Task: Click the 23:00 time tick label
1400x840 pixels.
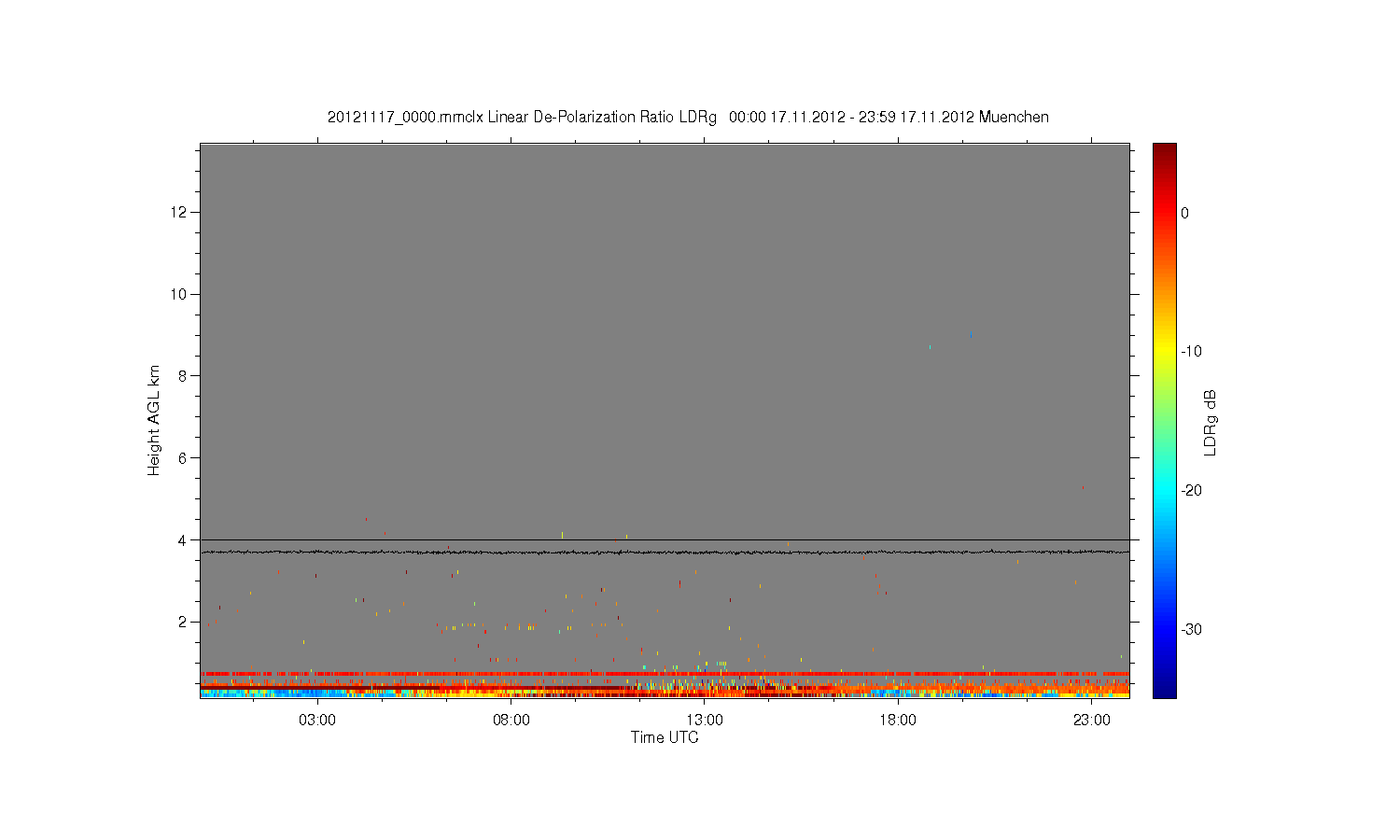Action: [x=1091, y=721]
